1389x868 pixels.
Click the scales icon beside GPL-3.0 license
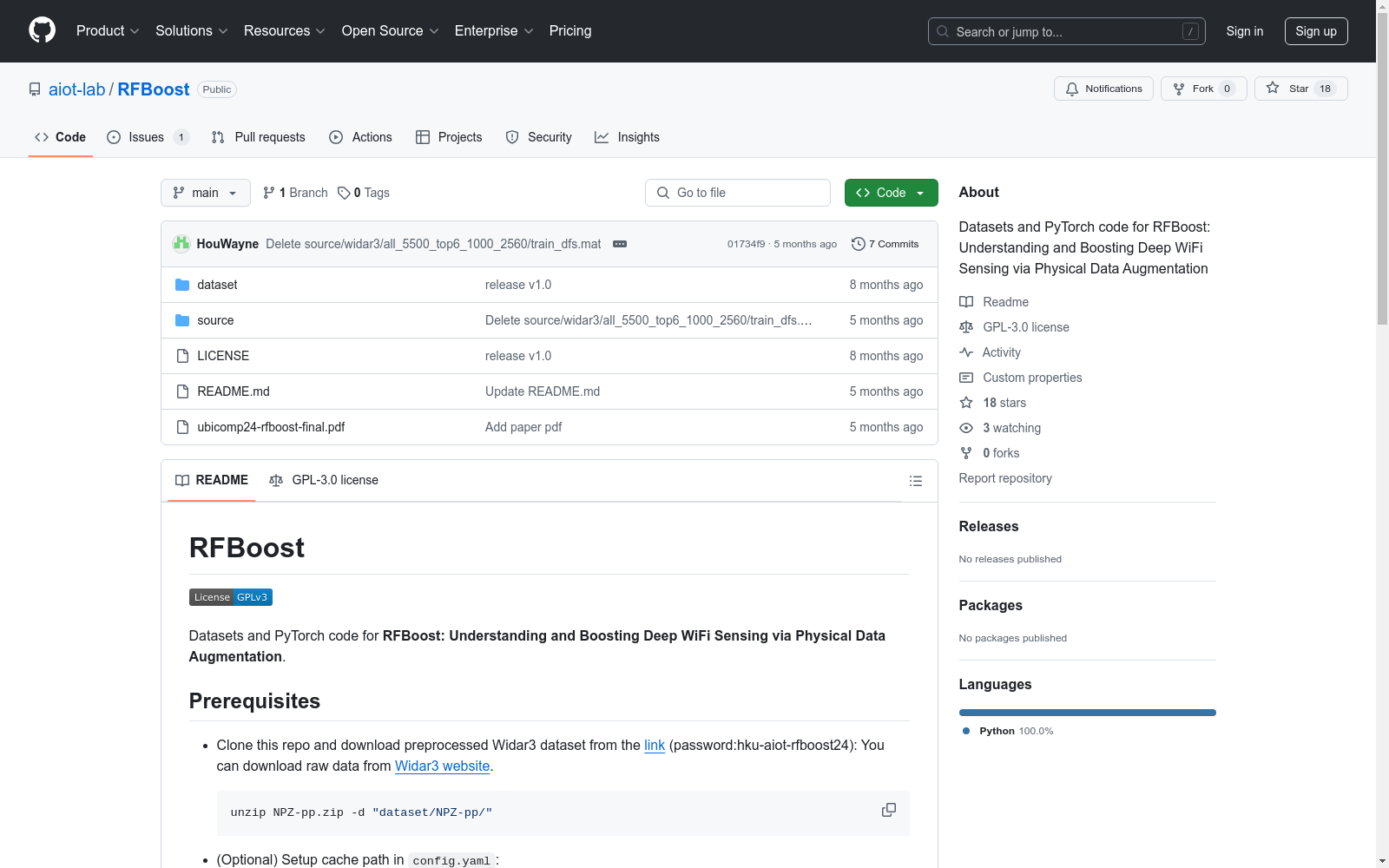point(966,327)
